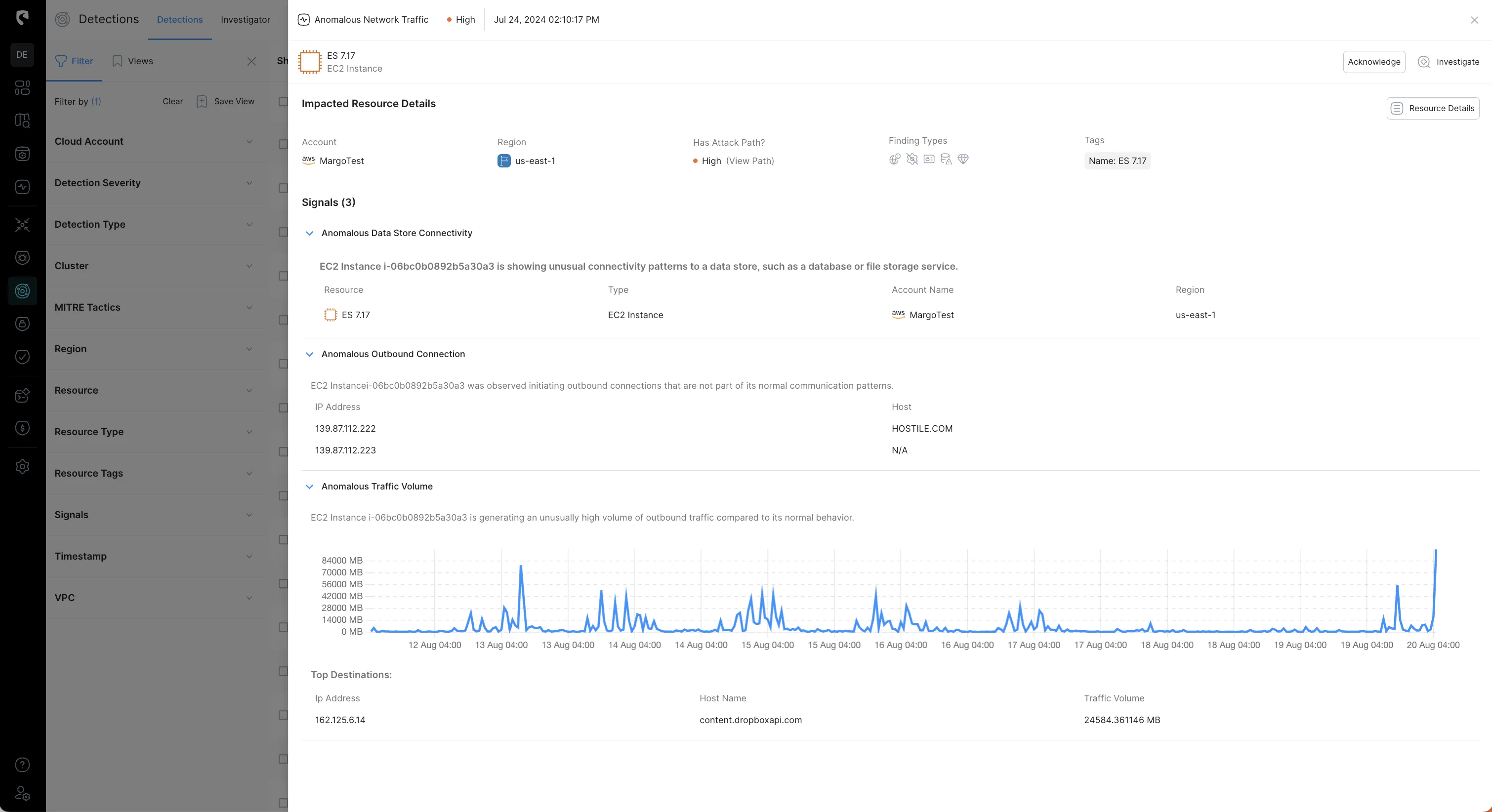1492x812 pixels.
Task: Click the HOSTILE.COM host value
Action: (922, 429)
